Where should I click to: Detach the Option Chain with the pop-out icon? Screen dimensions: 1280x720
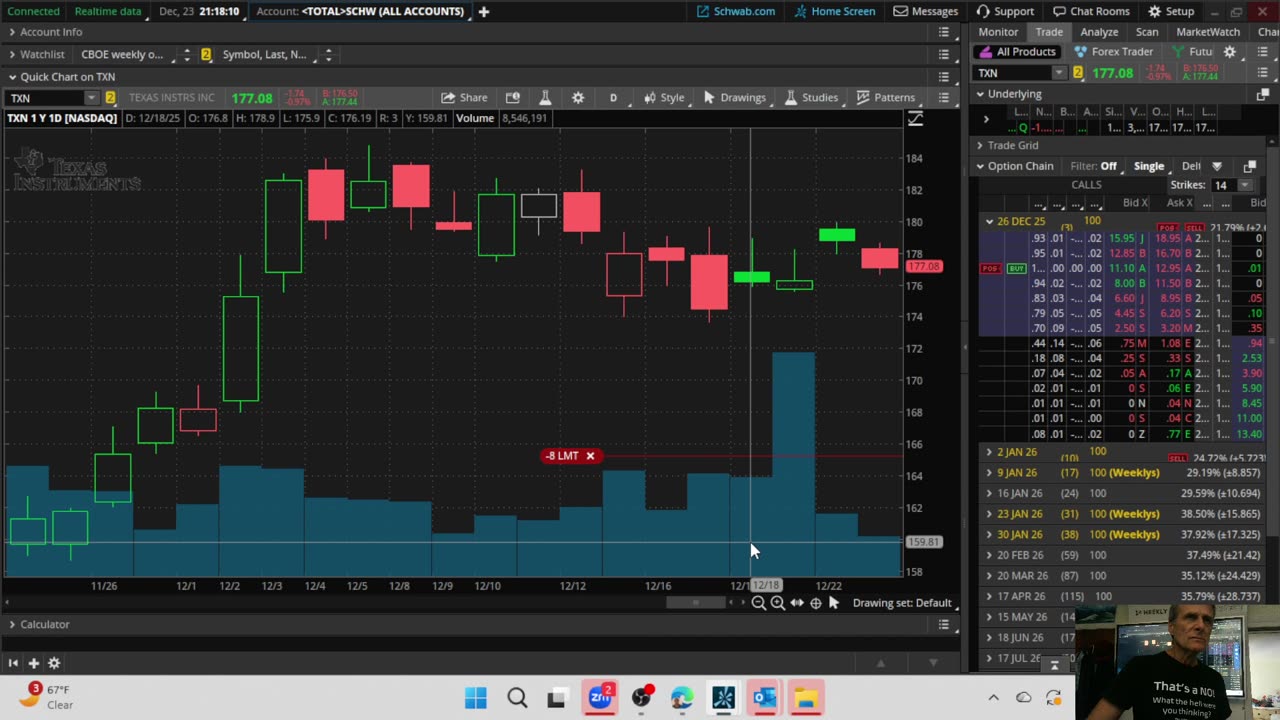pyautogui.click(x=1249, y=166)
